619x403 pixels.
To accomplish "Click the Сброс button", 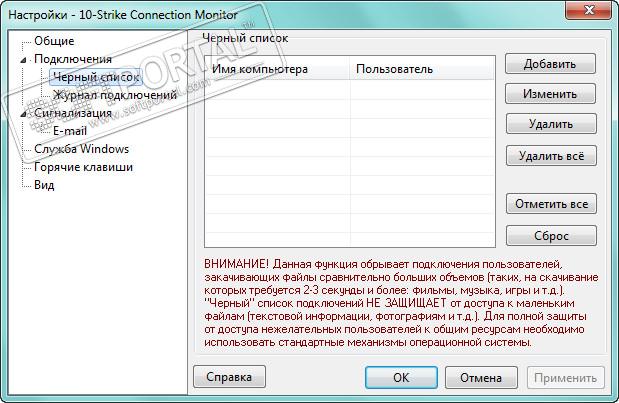I will click(551, 236).
